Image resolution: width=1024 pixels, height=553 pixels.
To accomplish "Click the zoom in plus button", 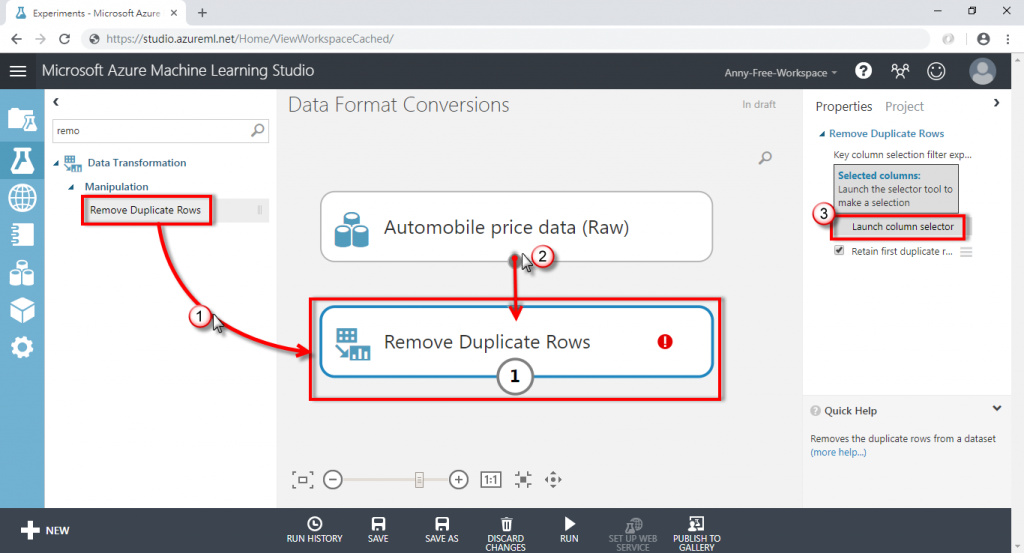I will (458, 480).
